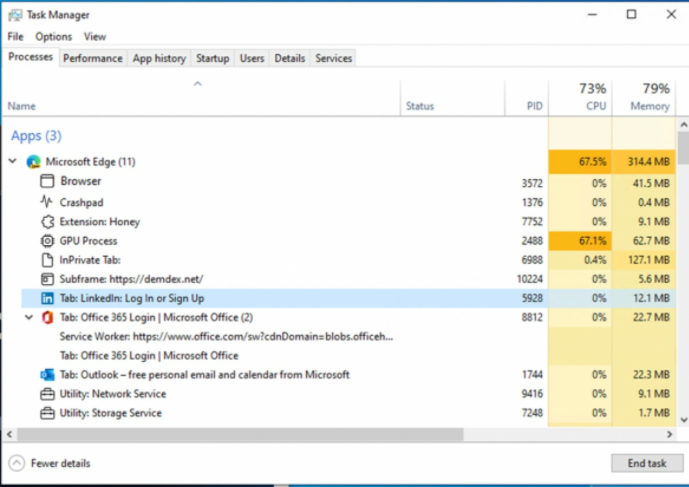Click the Network Service utility icon
This screenshot has height=487, width=689.
46,394
